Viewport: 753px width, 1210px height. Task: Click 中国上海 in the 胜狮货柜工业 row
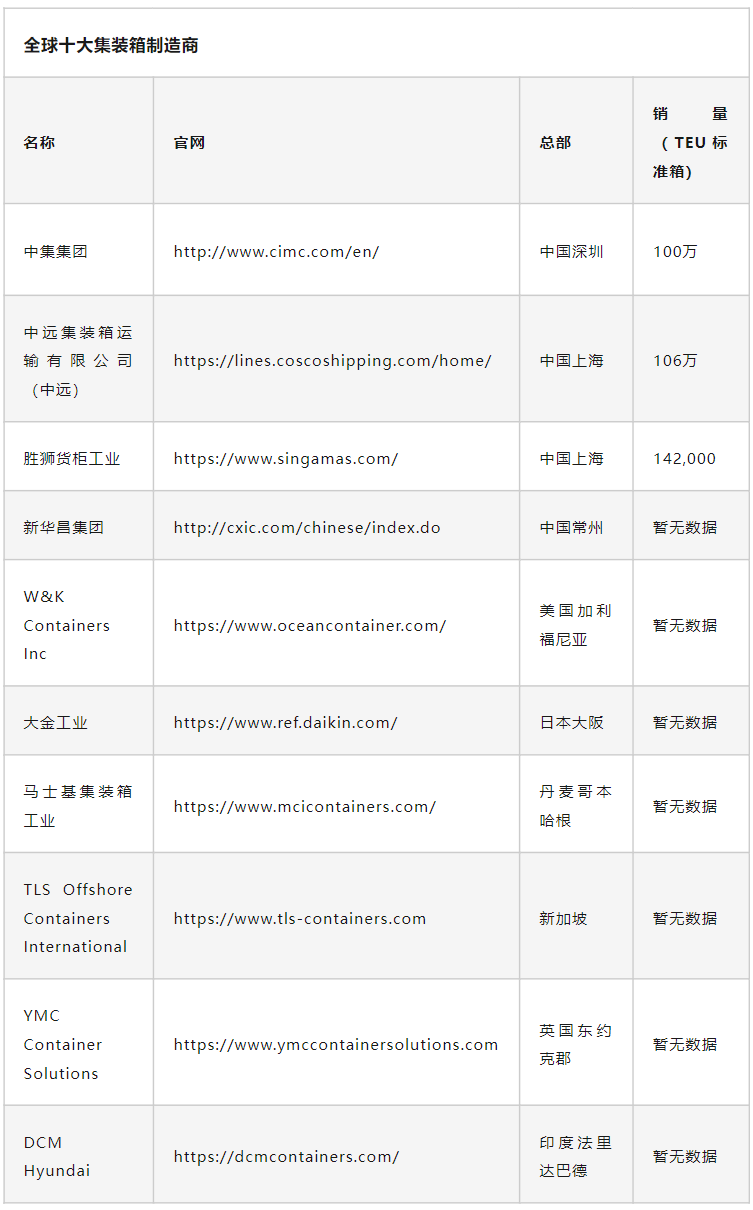[572, 458]
